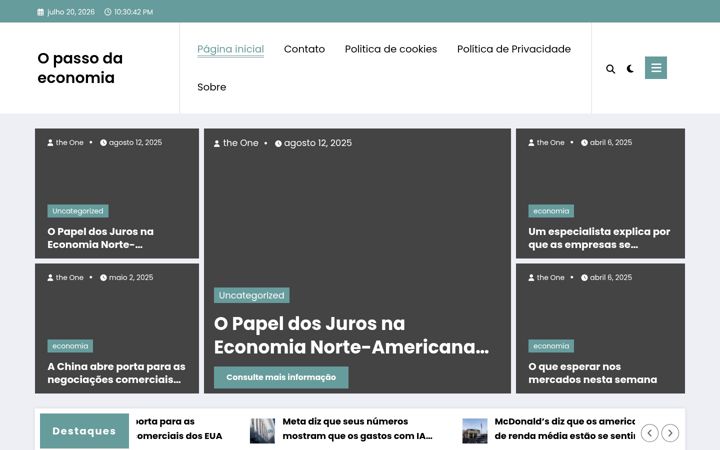
Task: Open Política de Privacidade page
Action: 514,49
